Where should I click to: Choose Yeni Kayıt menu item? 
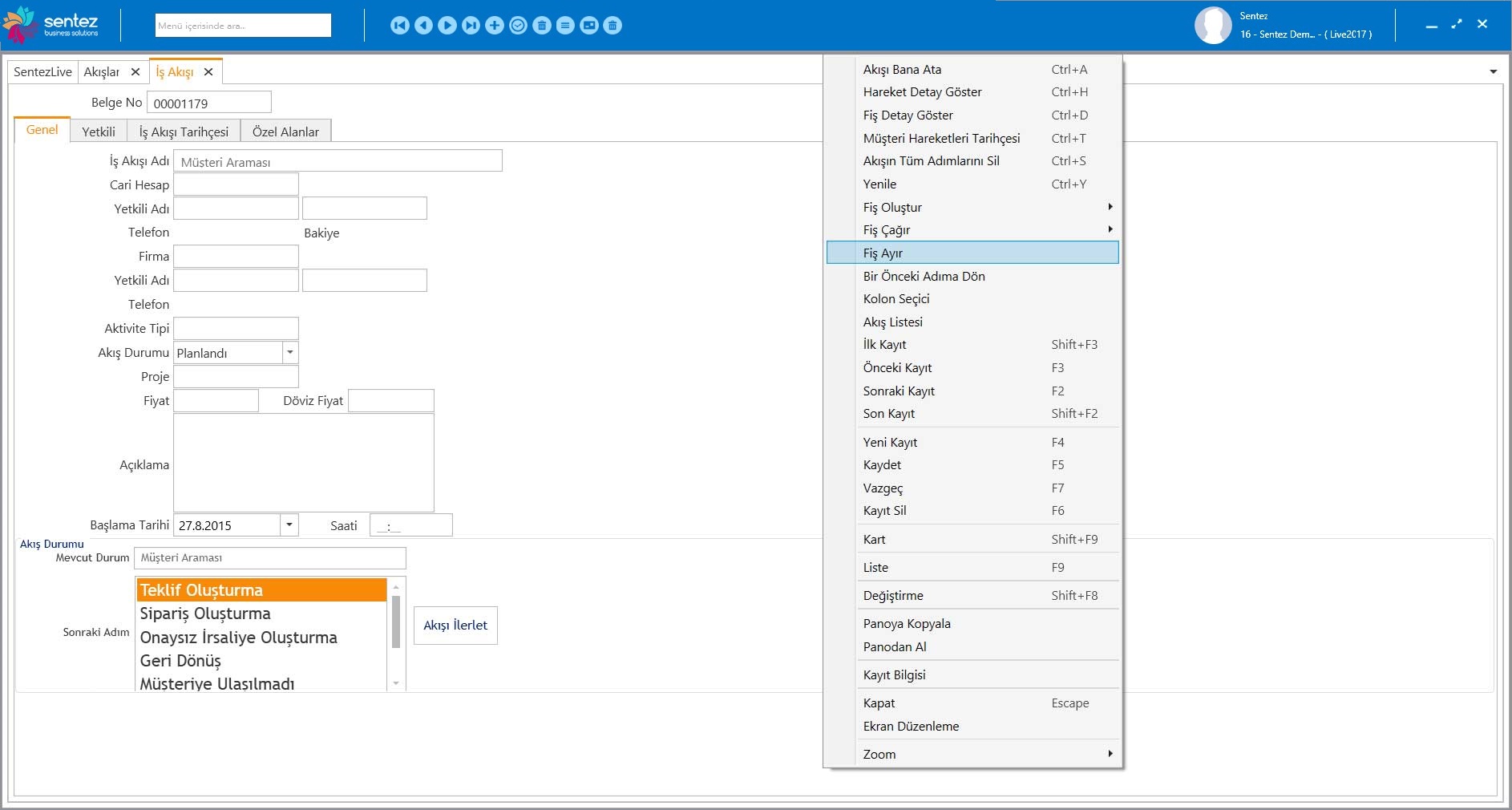tap(972, 443)
